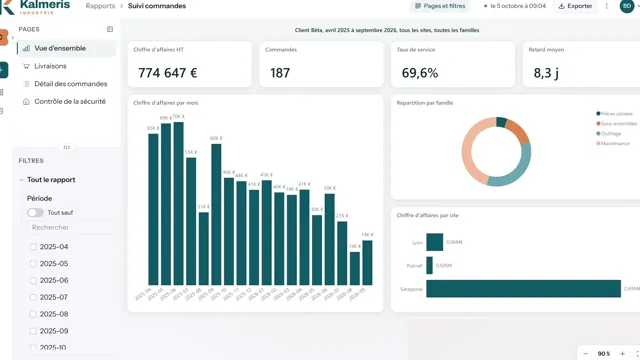Viewport: 640px width, 360px height.
Task: Toggle the Pages et filtres button
Action: 440,6
